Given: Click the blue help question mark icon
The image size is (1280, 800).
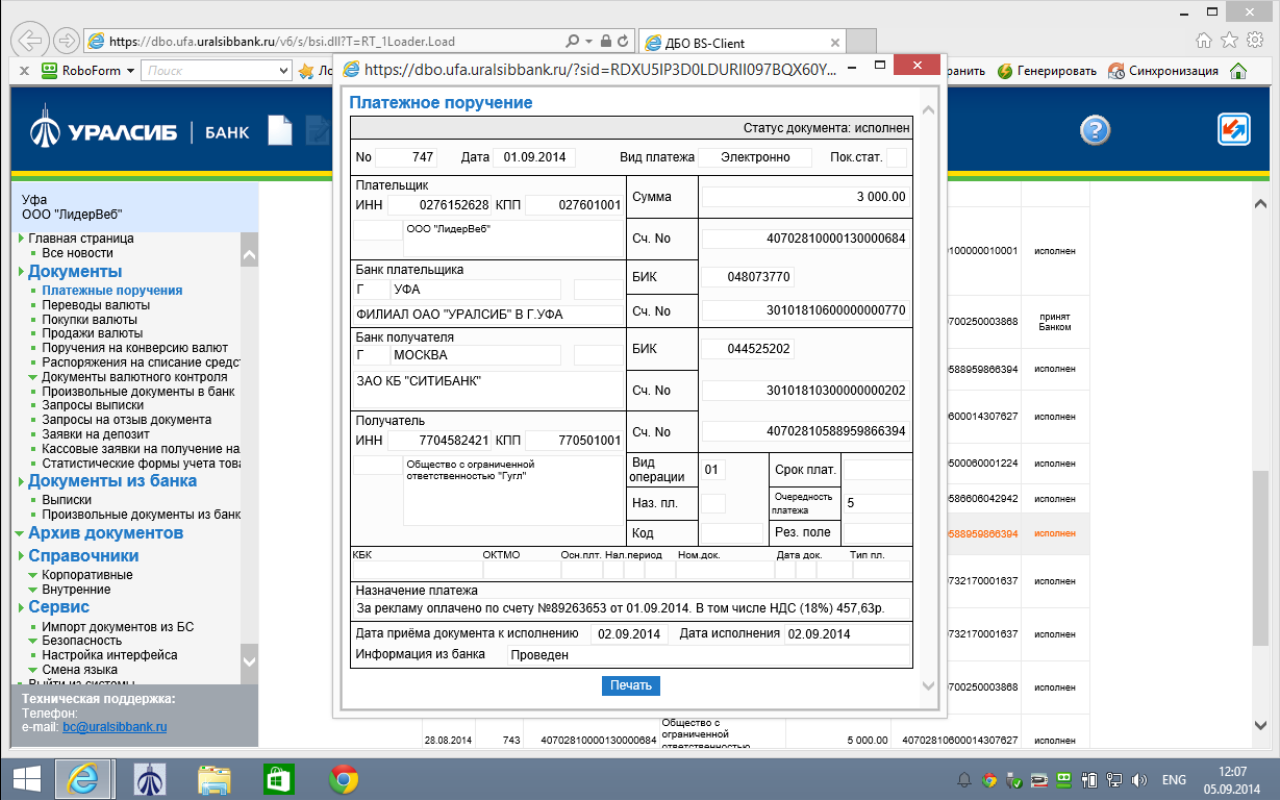Looking at the screenshot, I should [1096, 130].
